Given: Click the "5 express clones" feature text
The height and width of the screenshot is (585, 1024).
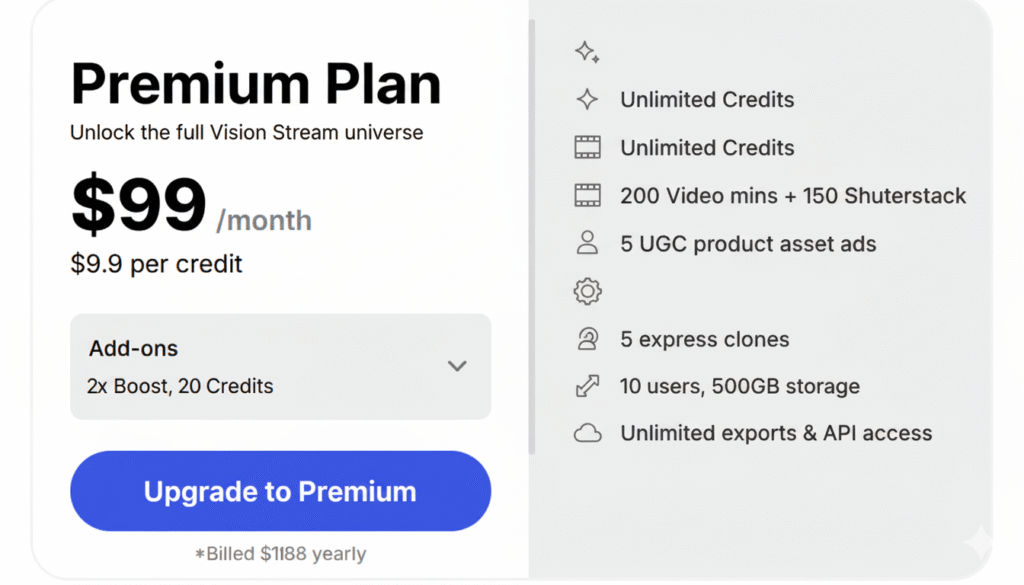Looking at the screenshot, I should pyautogui.click(x=704, y=339).
